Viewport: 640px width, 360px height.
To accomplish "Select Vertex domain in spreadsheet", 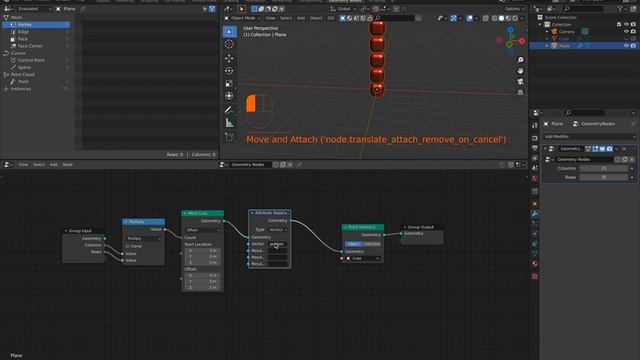I will tap(36, 24).
